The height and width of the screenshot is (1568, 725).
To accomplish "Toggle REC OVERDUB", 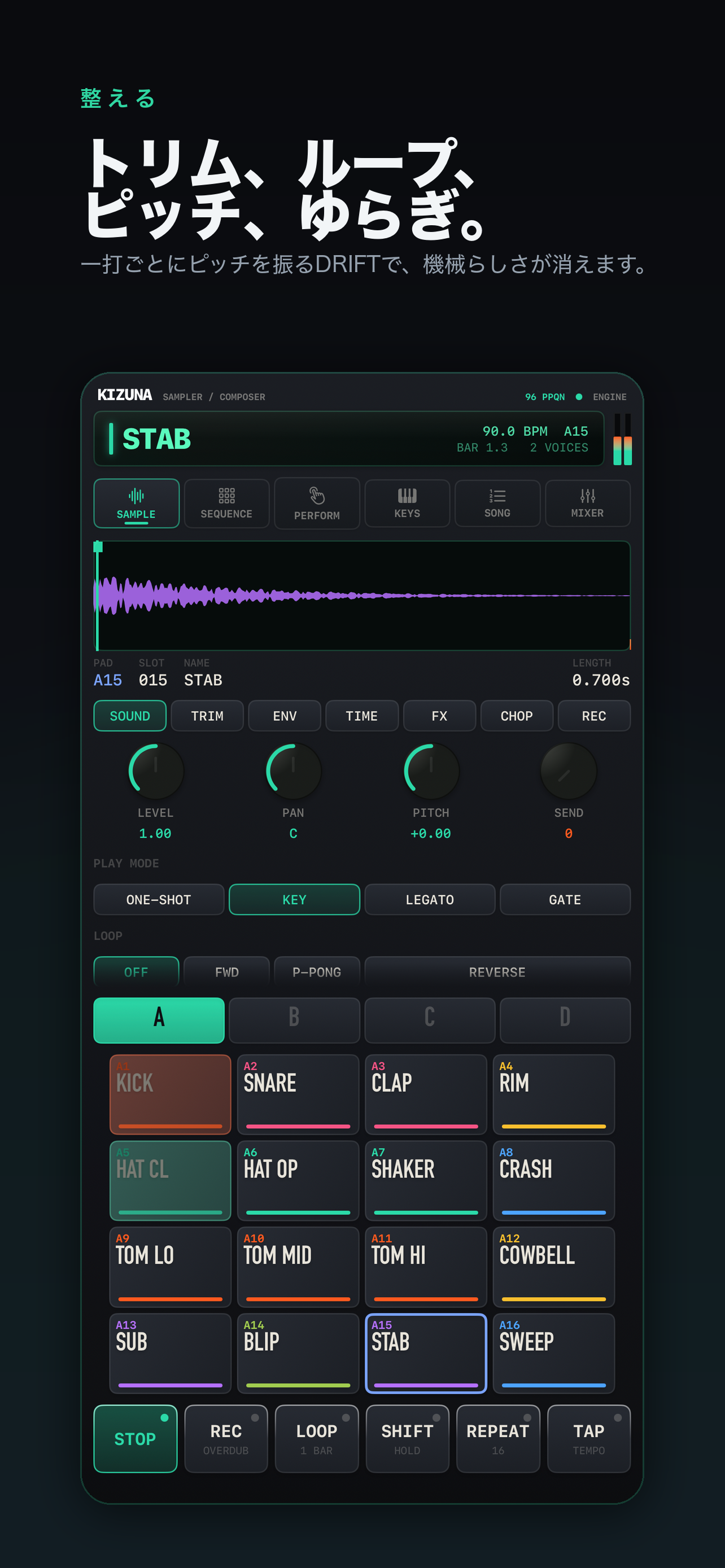I will click(226, 1438).
